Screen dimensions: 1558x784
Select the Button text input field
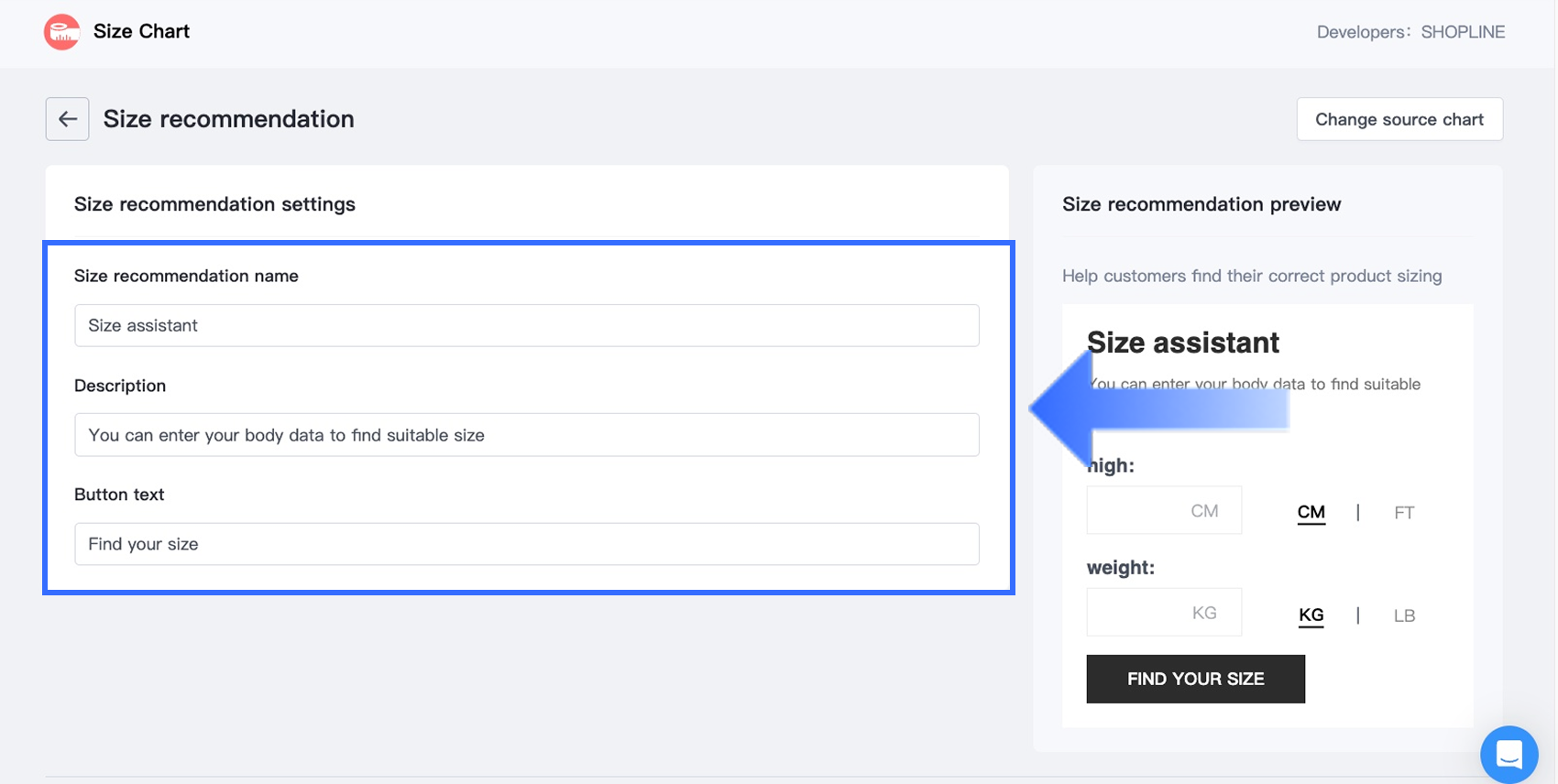(526, 544)
